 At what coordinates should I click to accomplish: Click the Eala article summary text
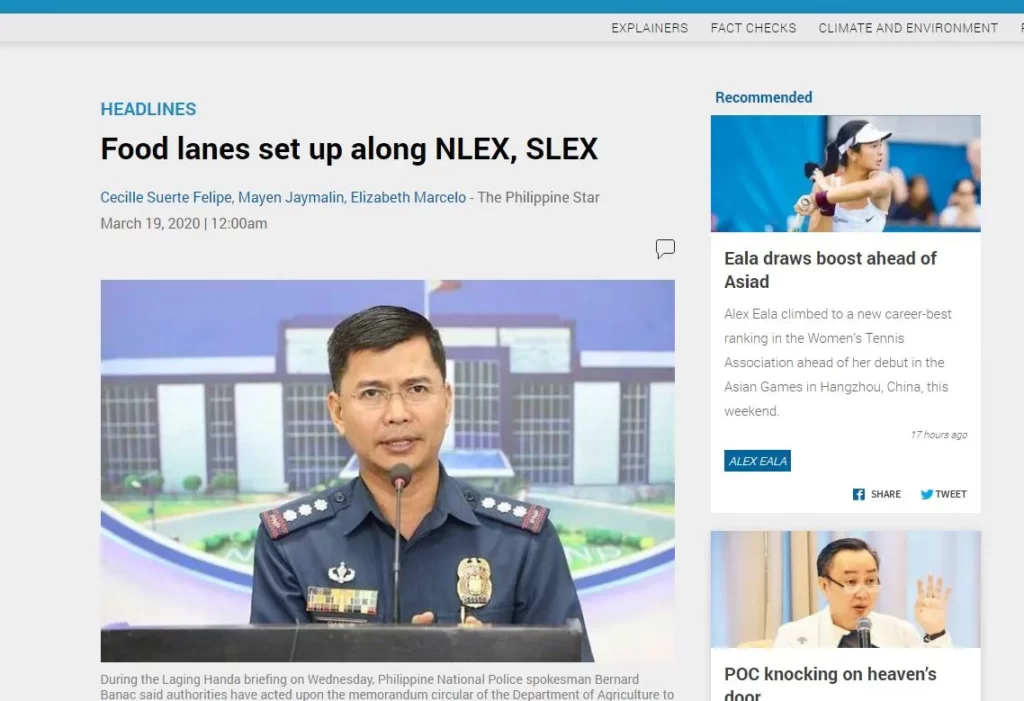coord(838,363)
